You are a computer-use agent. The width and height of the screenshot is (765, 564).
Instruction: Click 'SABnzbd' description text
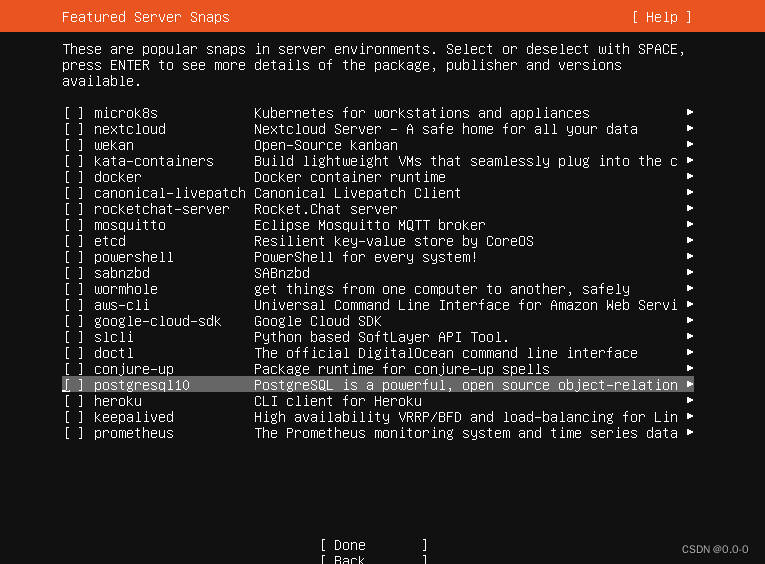coord(282,273)
